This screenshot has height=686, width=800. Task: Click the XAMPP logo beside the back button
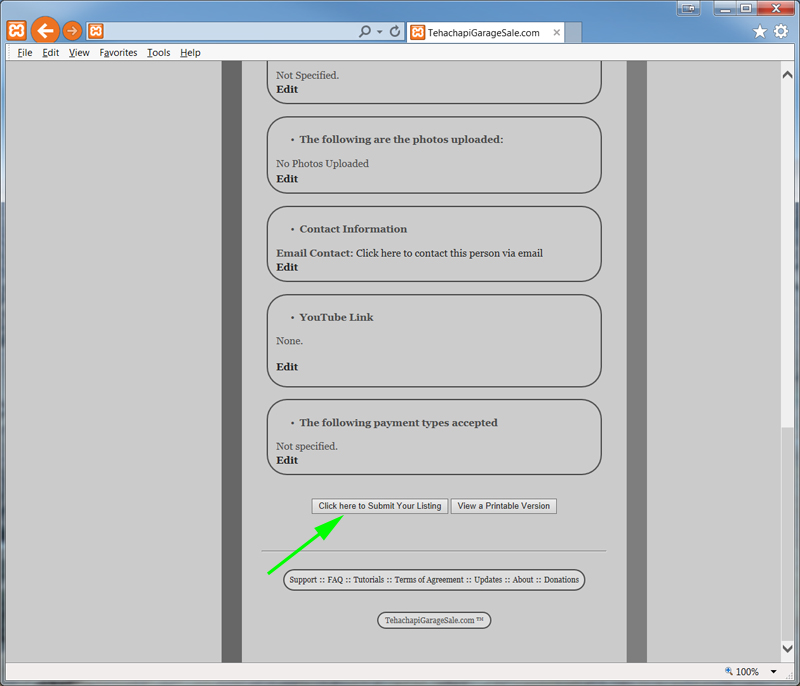(16, 31)
